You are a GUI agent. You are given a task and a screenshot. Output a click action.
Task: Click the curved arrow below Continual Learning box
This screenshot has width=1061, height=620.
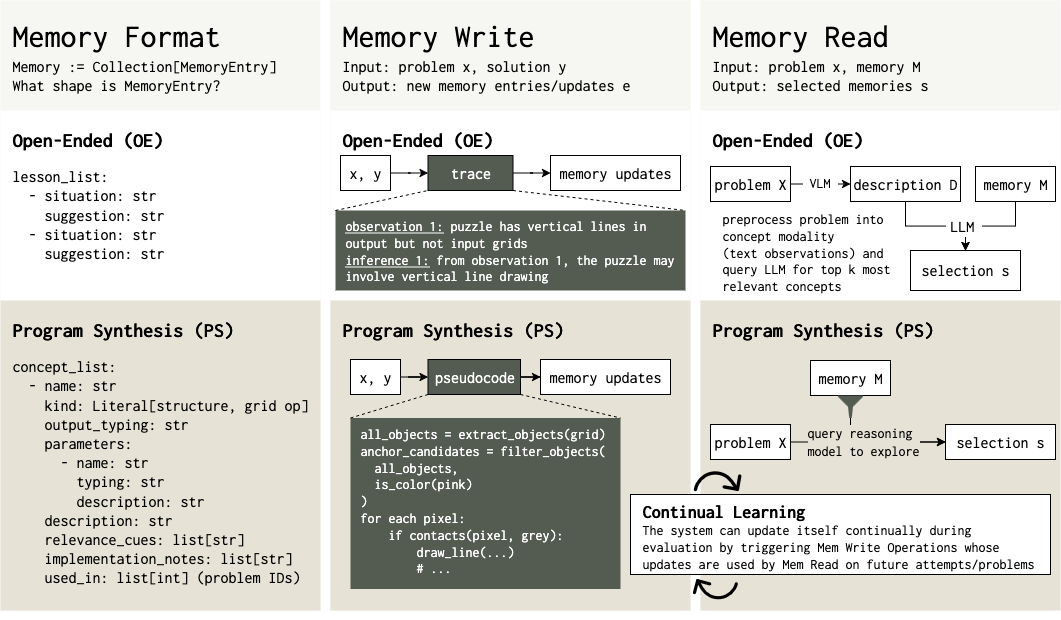[720, 588]
